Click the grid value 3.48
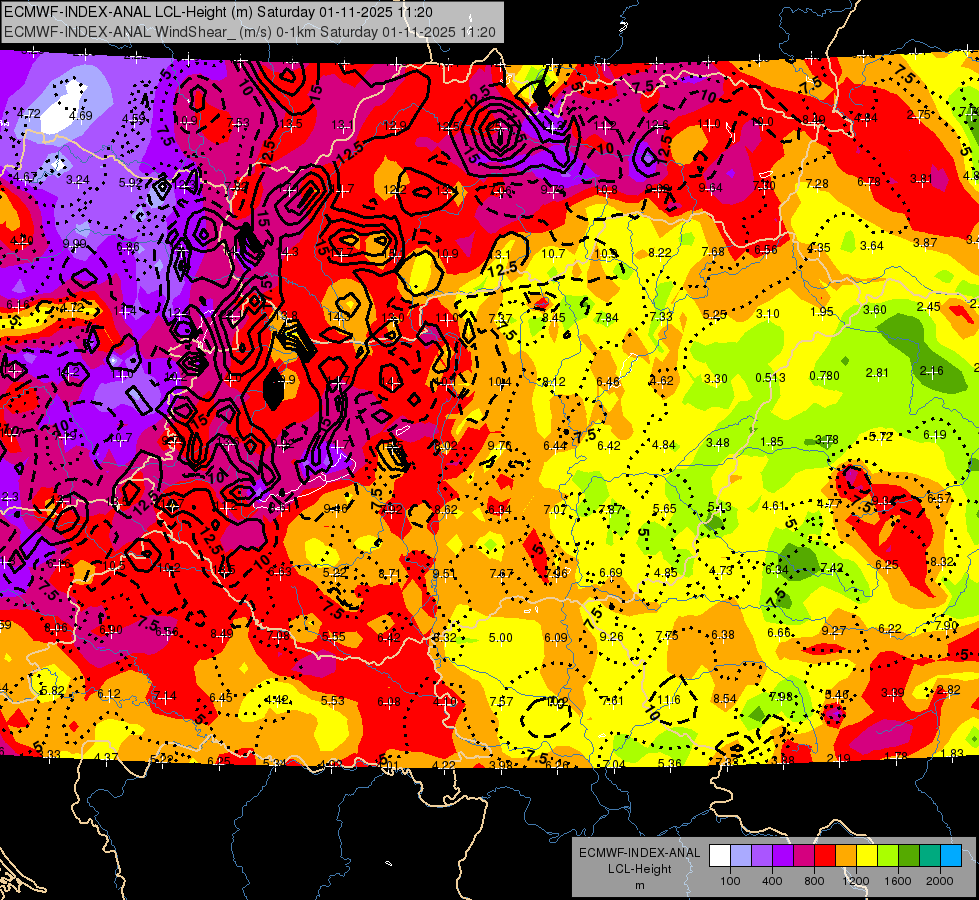The image size is (979, 900). coord(717,443)
